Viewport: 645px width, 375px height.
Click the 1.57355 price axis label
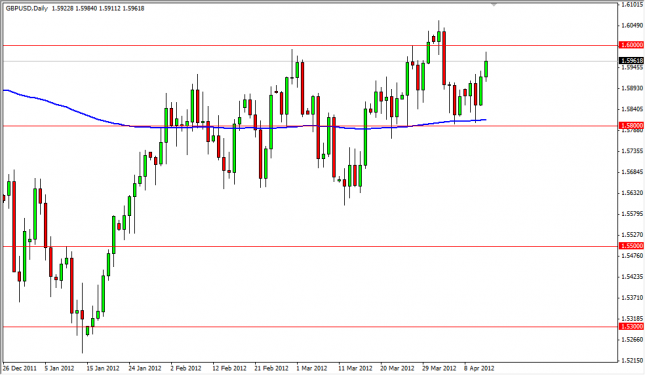[632, 151]
